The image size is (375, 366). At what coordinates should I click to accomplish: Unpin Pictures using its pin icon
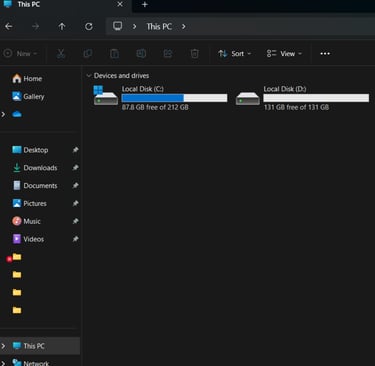(x=76, y=203)
